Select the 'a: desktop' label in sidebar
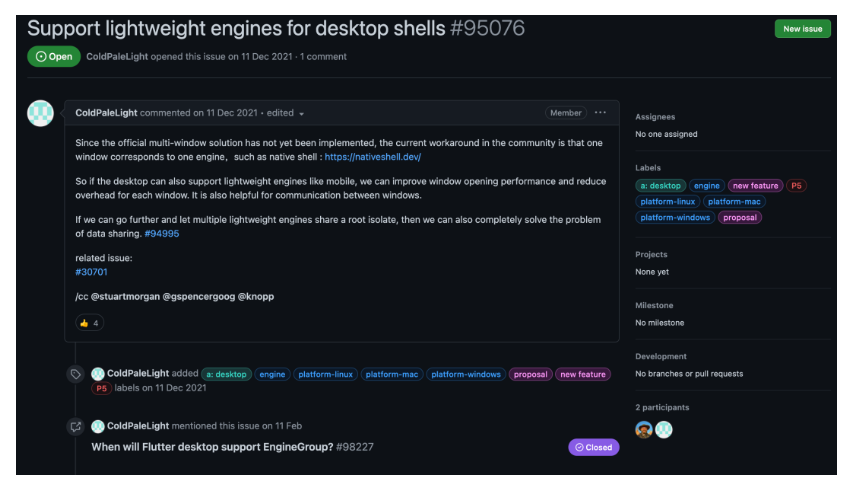 [660, 186]
